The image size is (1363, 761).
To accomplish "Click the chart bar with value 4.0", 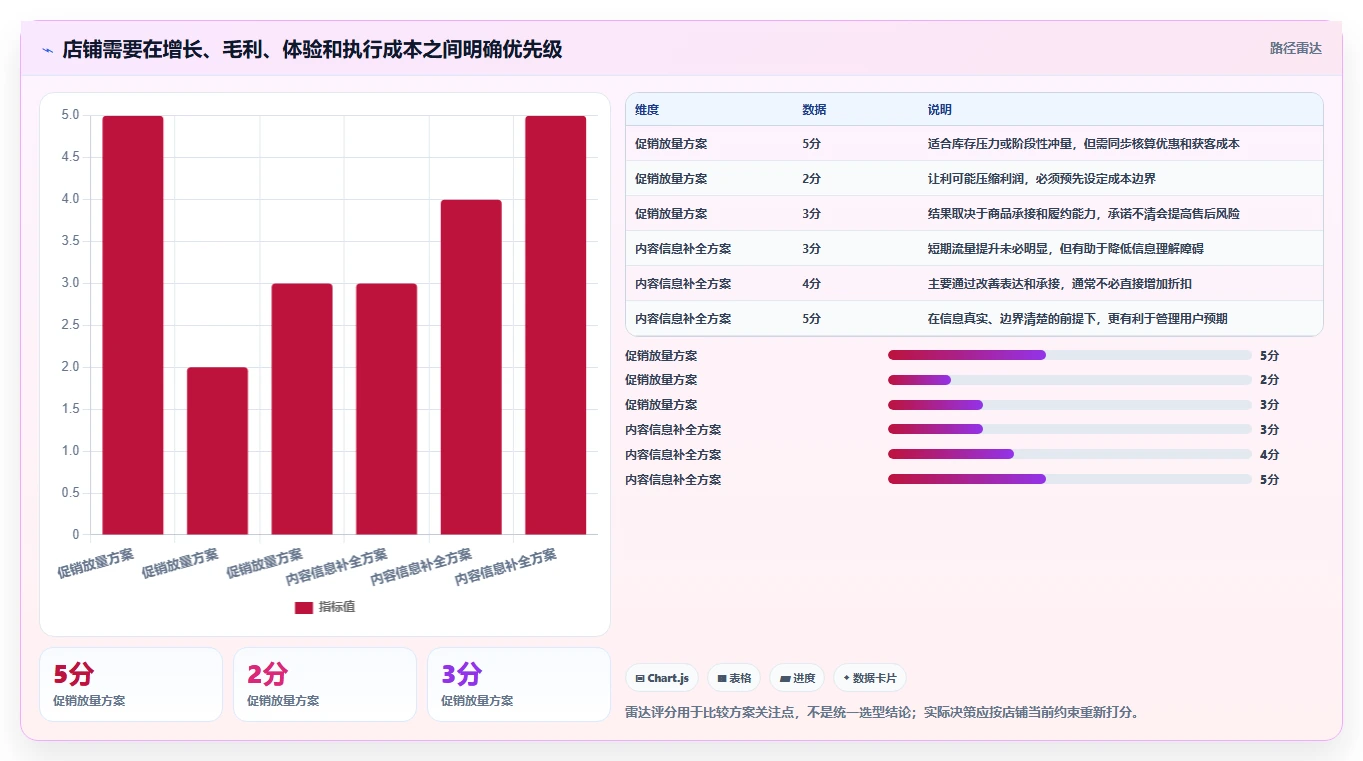I will point(471,367).
